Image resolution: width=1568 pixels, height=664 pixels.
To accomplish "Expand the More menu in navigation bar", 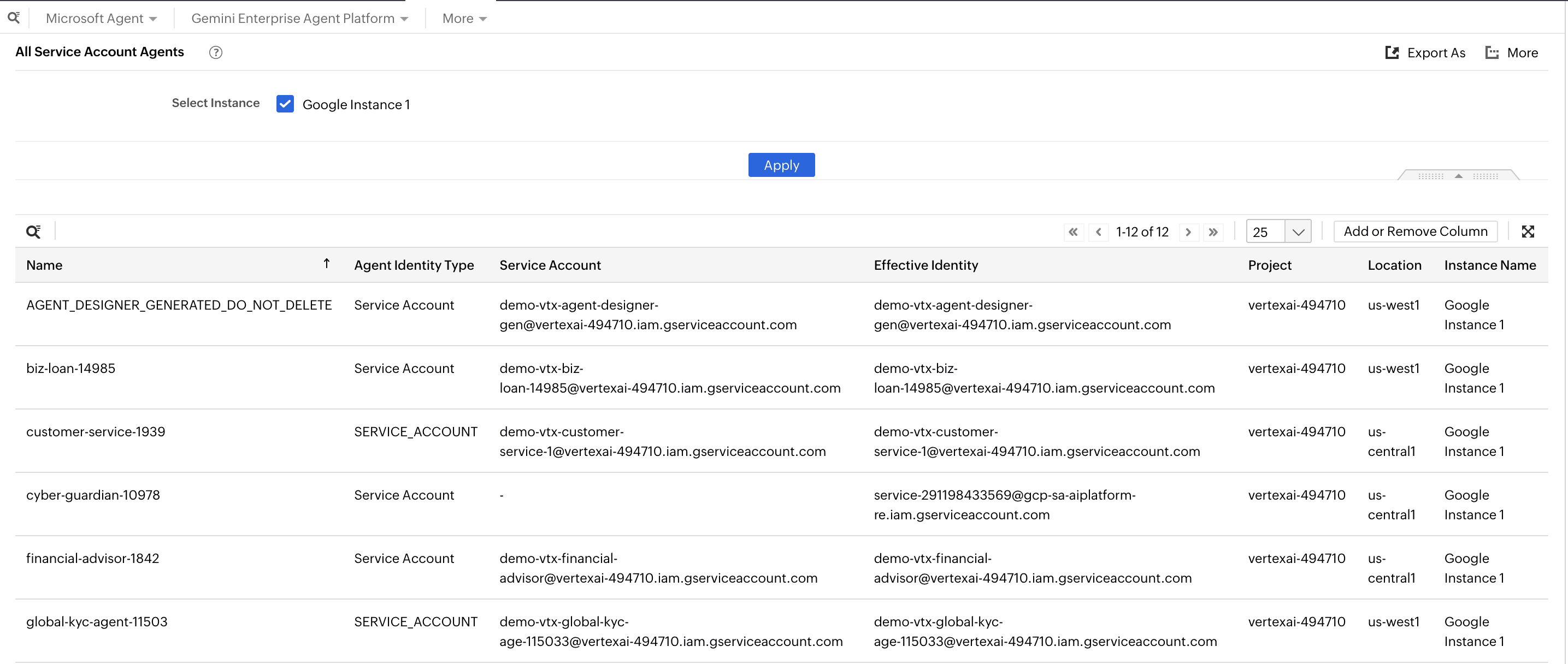I will 464,18.
